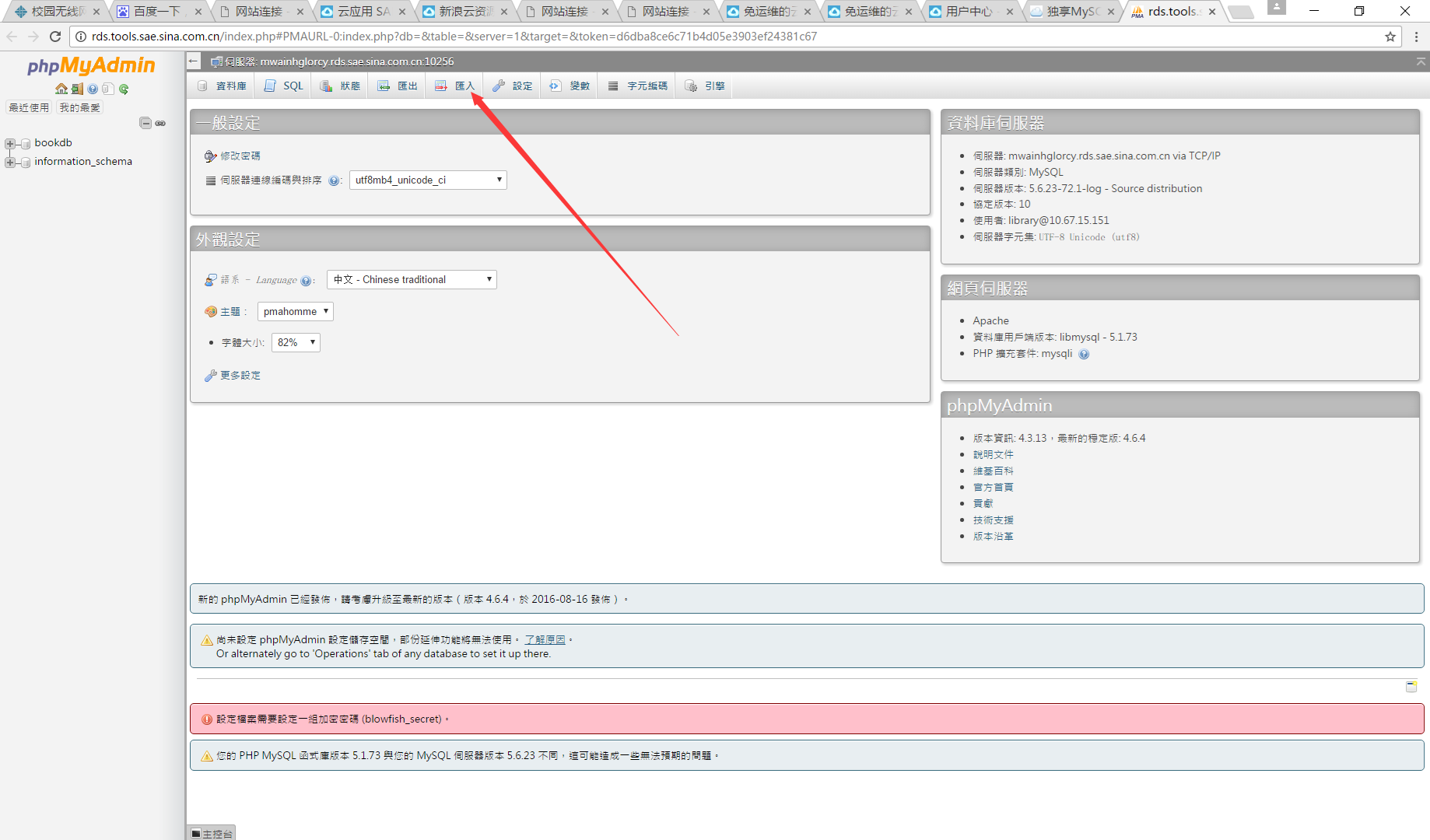Open the phpMyAdmin home icon

61,89
